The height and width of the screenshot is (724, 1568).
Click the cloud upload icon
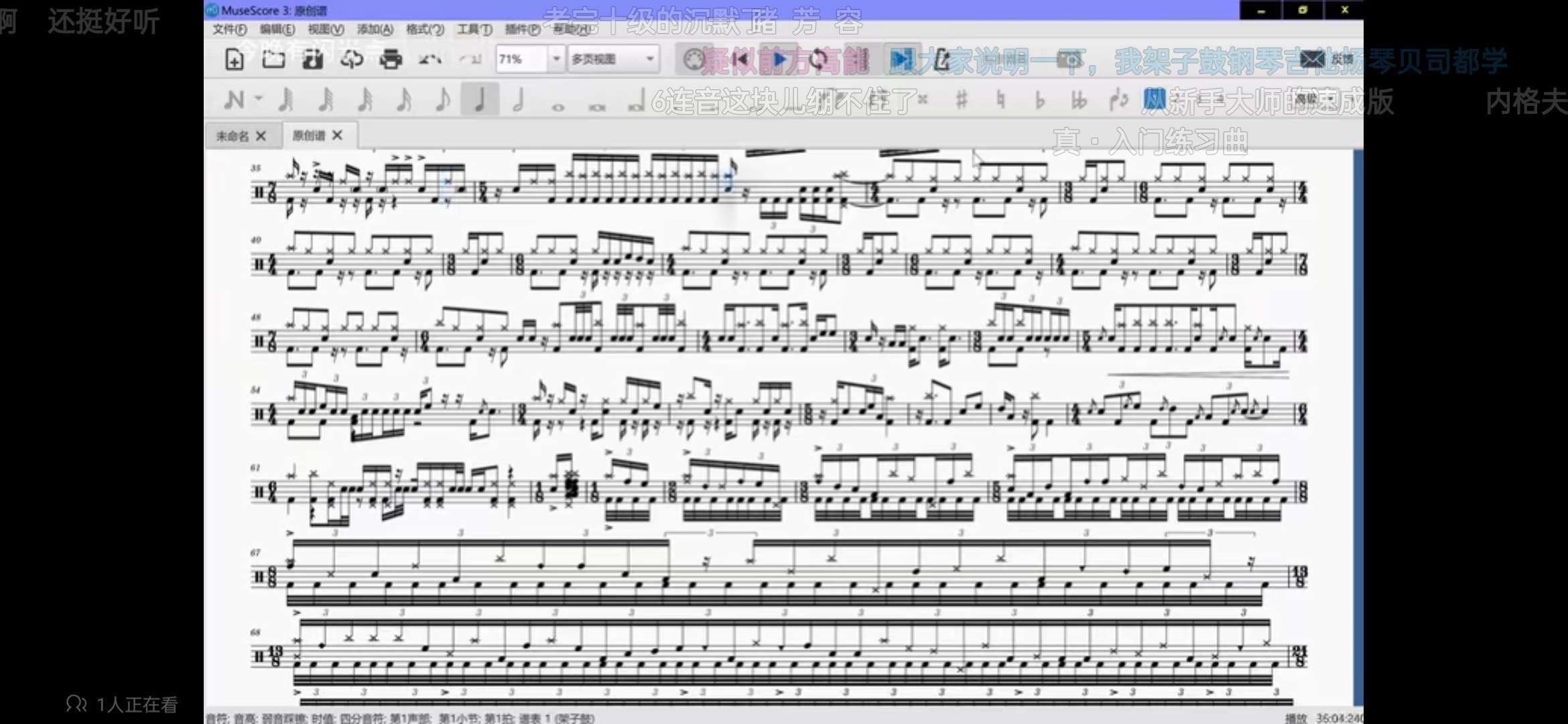click(351, 60)
